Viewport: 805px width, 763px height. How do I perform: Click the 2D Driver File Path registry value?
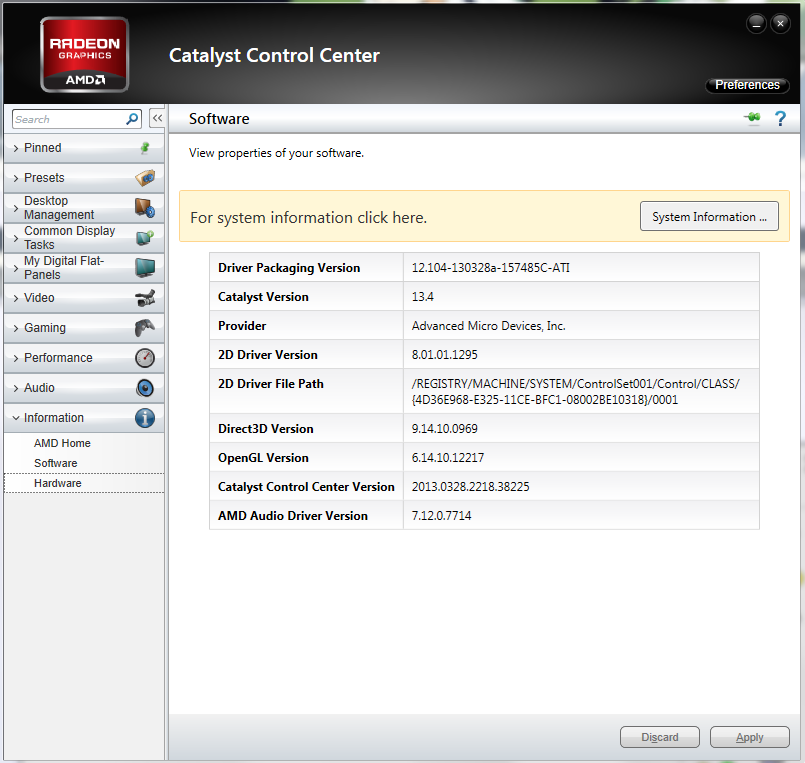point(576,392)
